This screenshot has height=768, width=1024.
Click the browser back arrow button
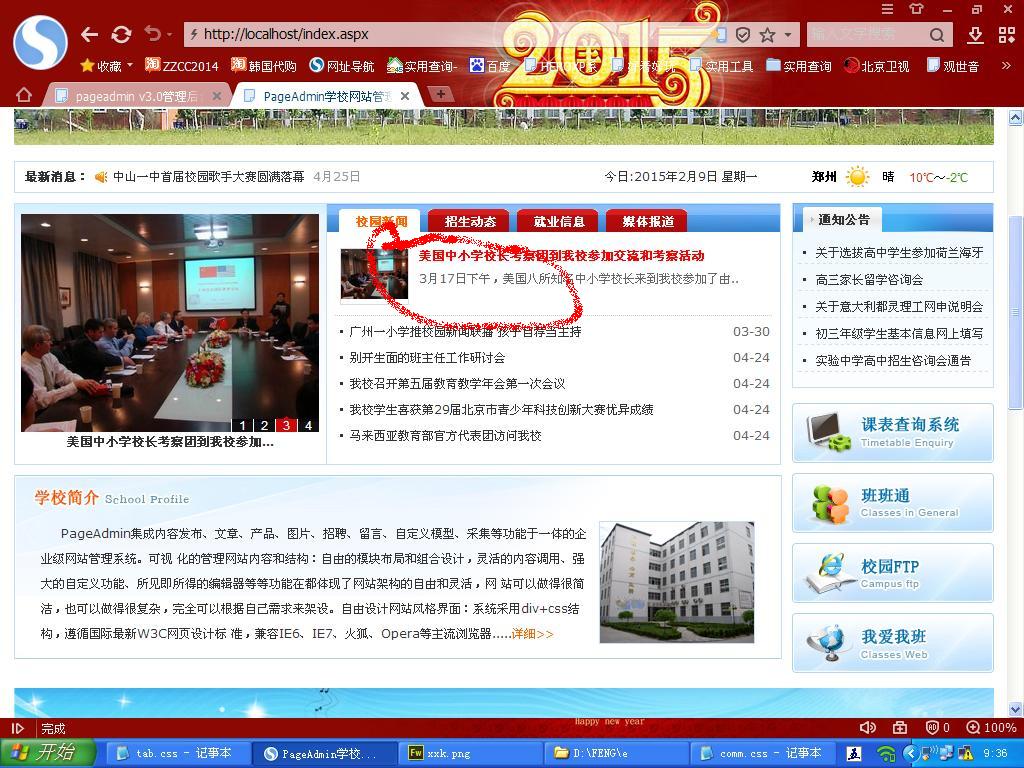90,34
